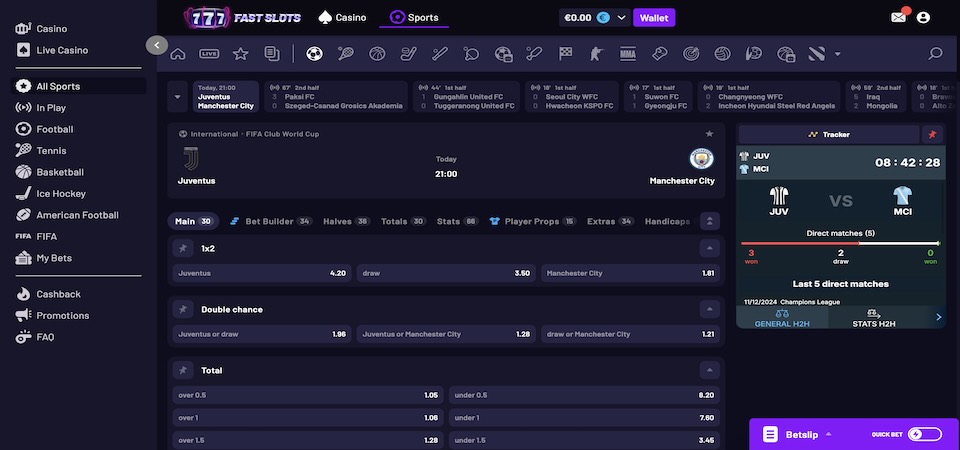This screenshot has width=960, height=450.
Task: Select over 0.5 total odds
Action: click(308, 396)
